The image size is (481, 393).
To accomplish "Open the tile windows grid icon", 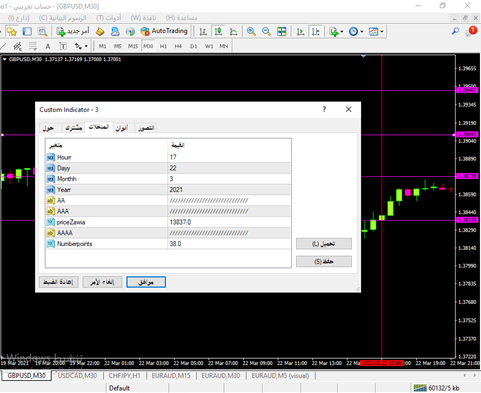I will pos(282,31).
